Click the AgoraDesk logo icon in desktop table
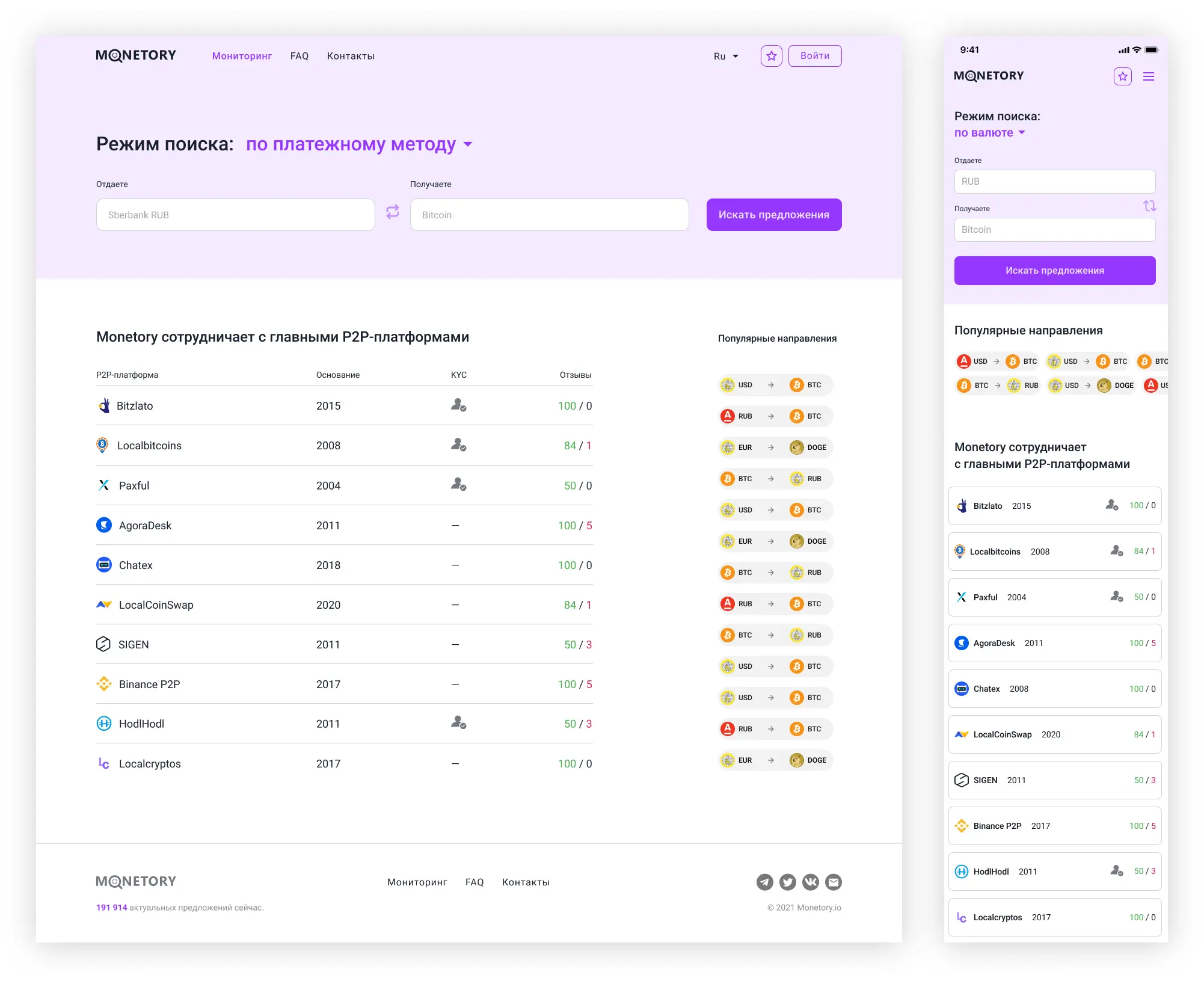This screenshot has height=981, width=1204. [x=104, y=525]
